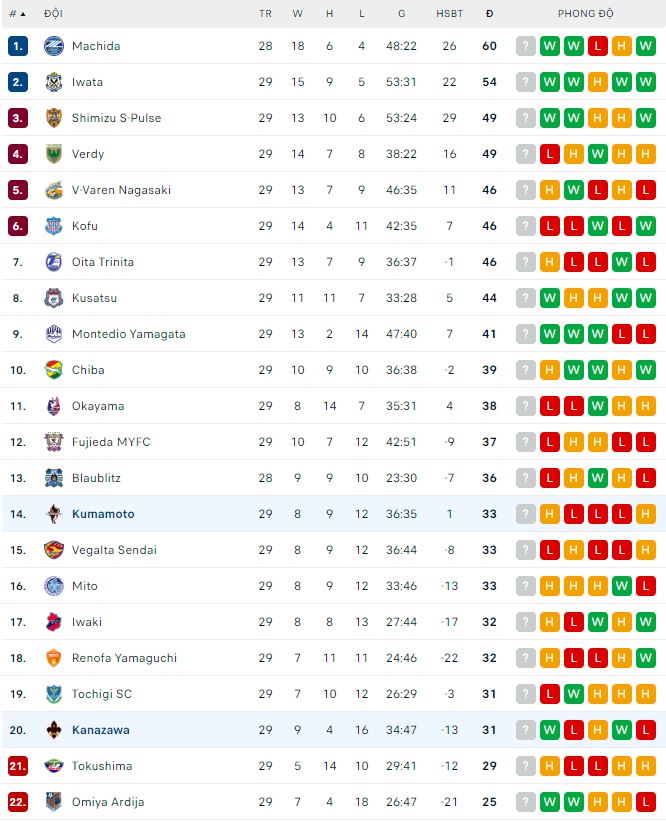The image size is (666, 822).
Task: Click the Shimizu S-Pulse club crest
Action: point(54,118)
